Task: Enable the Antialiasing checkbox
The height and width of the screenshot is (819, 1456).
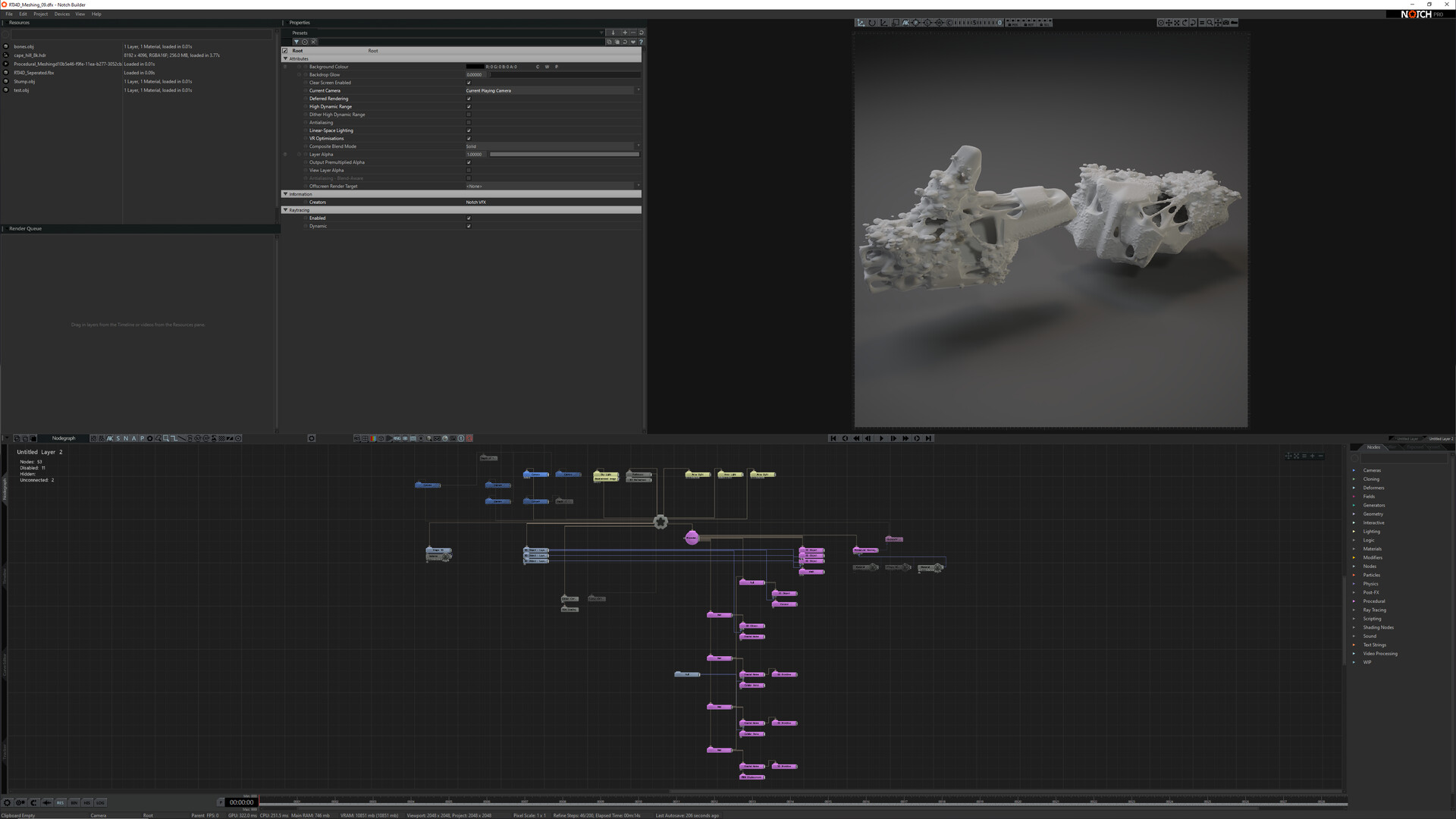Action: [469, 122]
